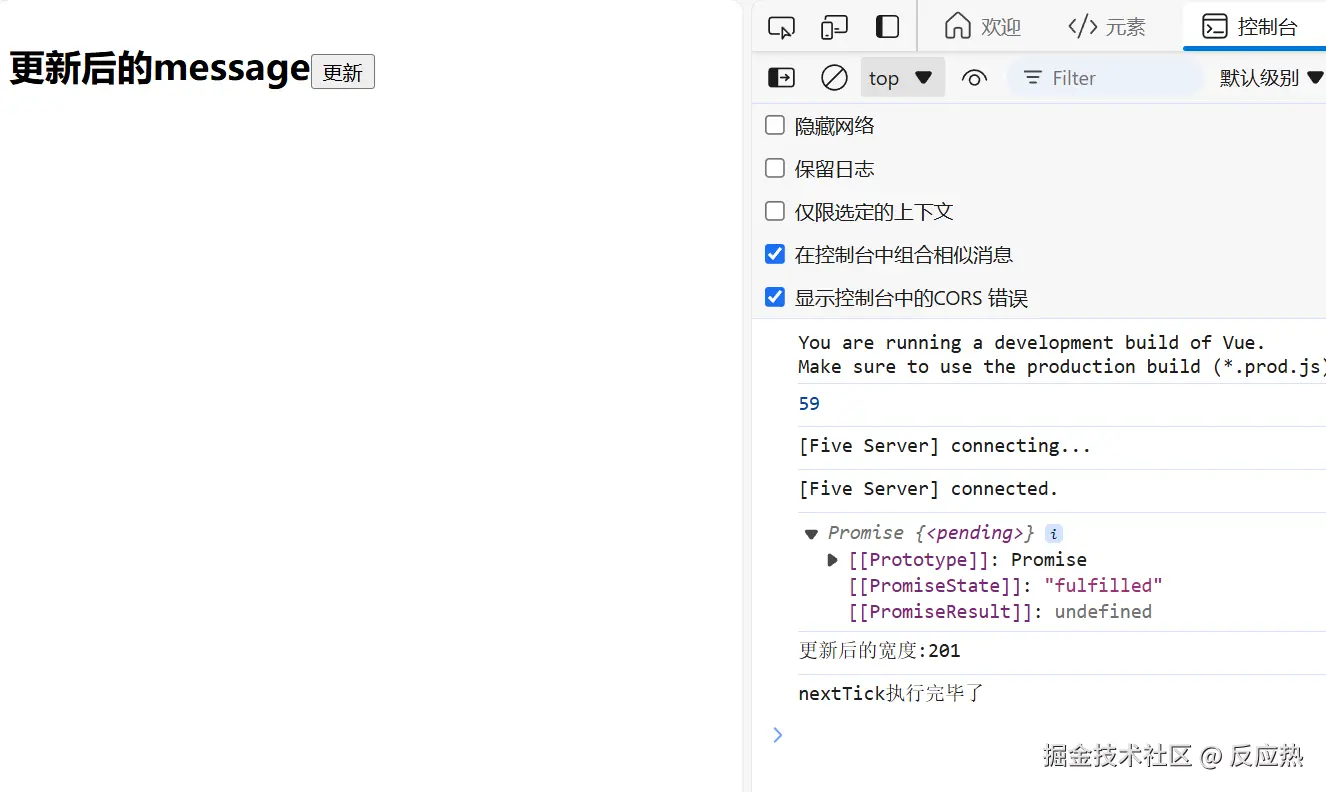Toggle device emulation icon
Screen dimensions: 1326x792
tap(834, 27)
